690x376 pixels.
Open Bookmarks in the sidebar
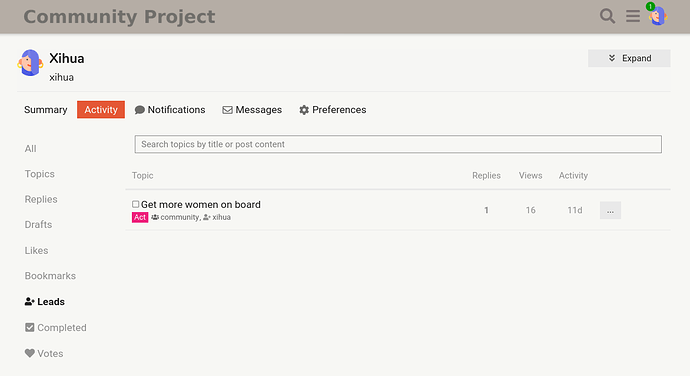[x=50, y=276]
